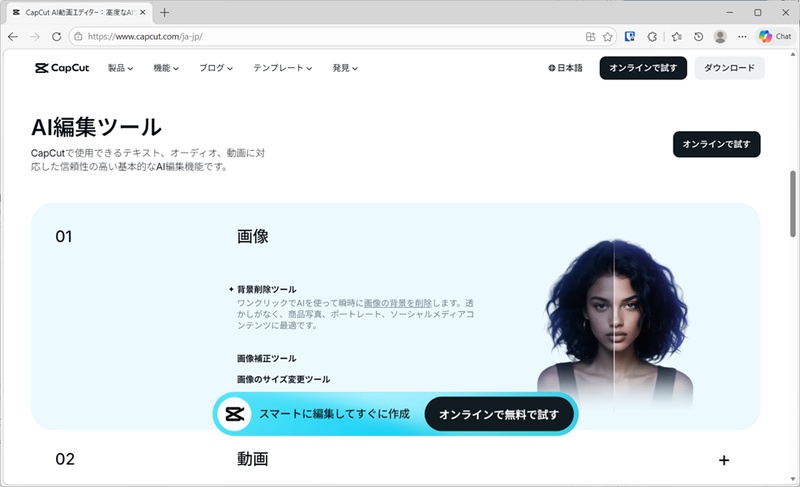Select 背景削除ツール item
This screenshot has width=800, height=487.
point(266,289)
